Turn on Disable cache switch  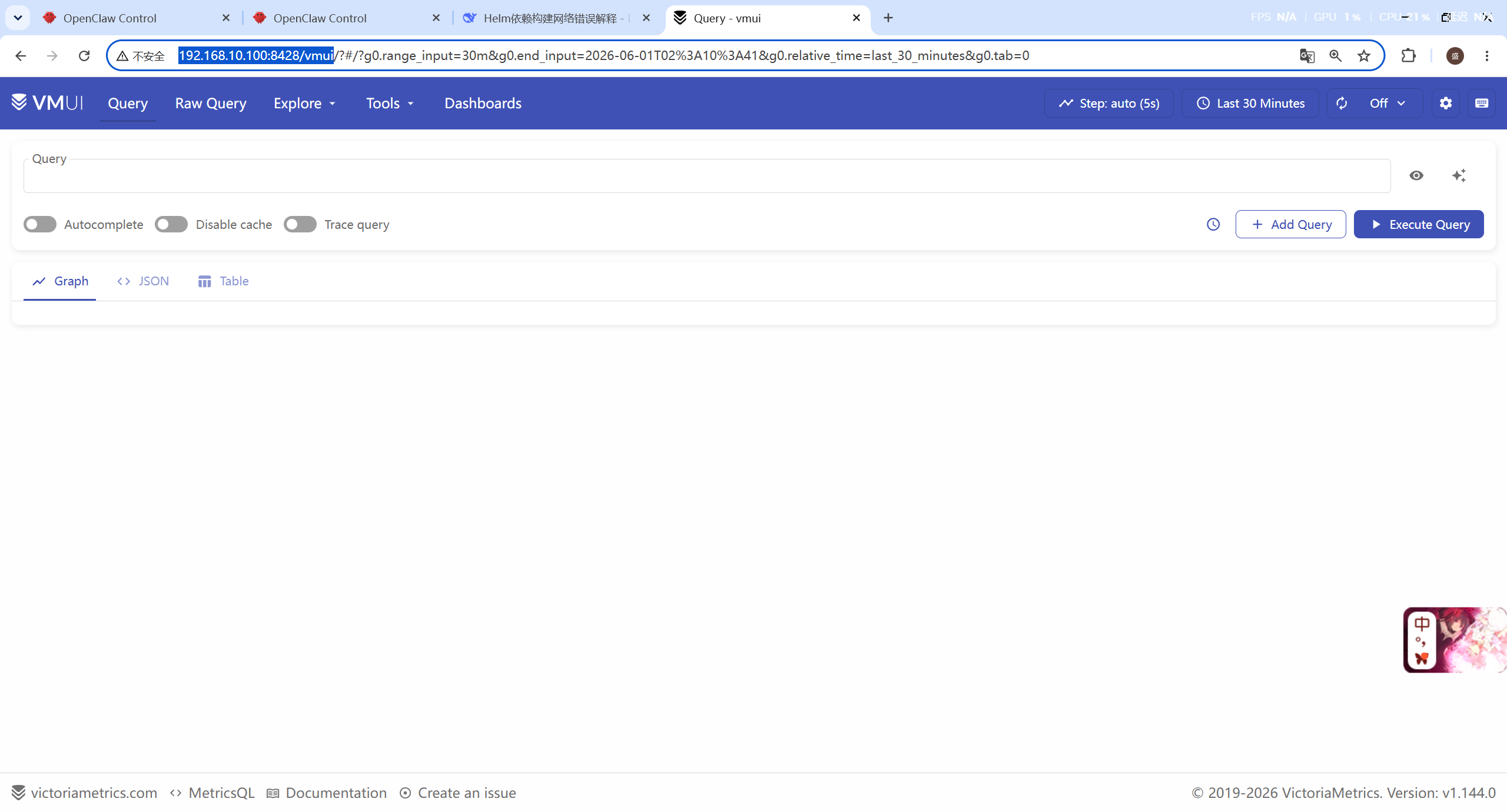pyautogui.click(x=171, y=225)
